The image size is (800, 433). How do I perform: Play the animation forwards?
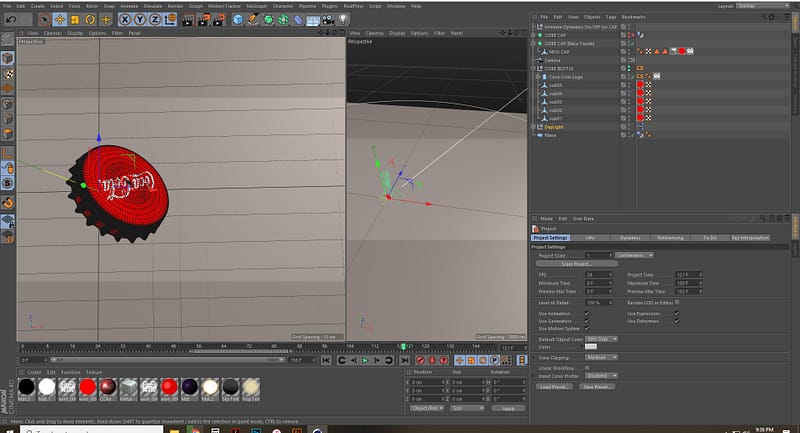click(365, 361)
